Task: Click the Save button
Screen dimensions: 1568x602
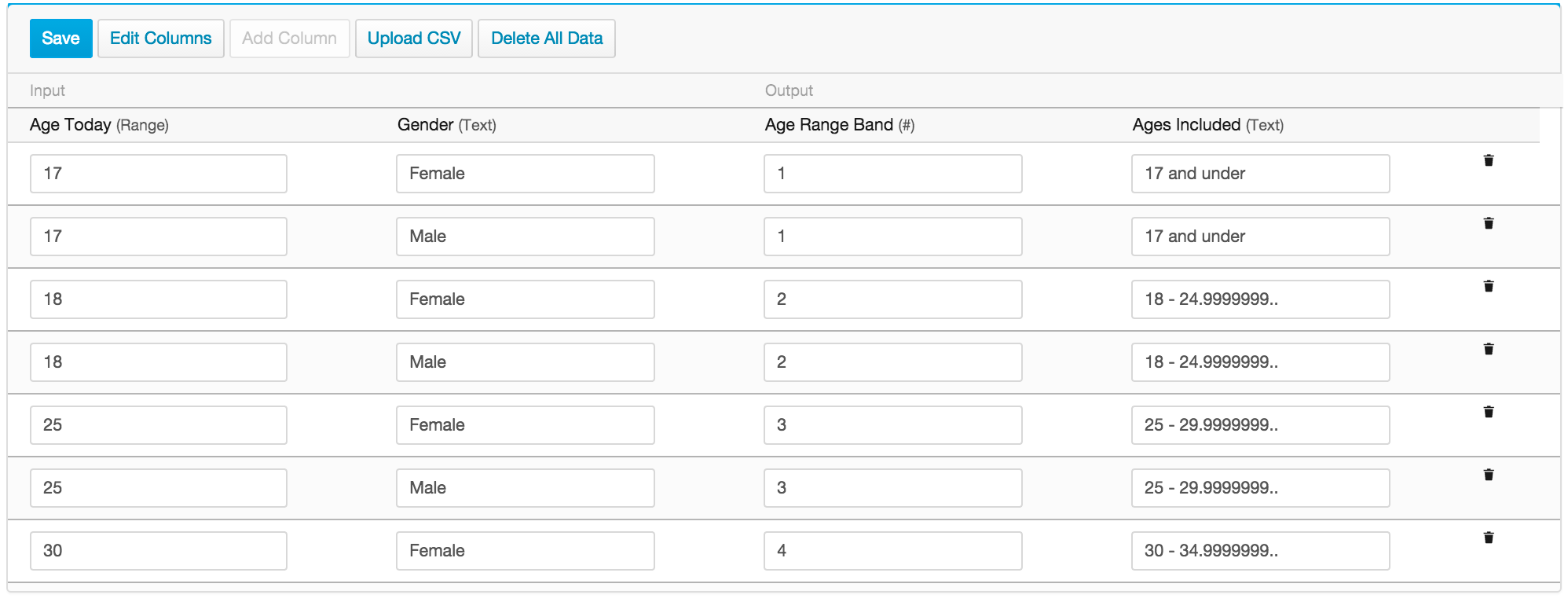Action: point(60,39)
